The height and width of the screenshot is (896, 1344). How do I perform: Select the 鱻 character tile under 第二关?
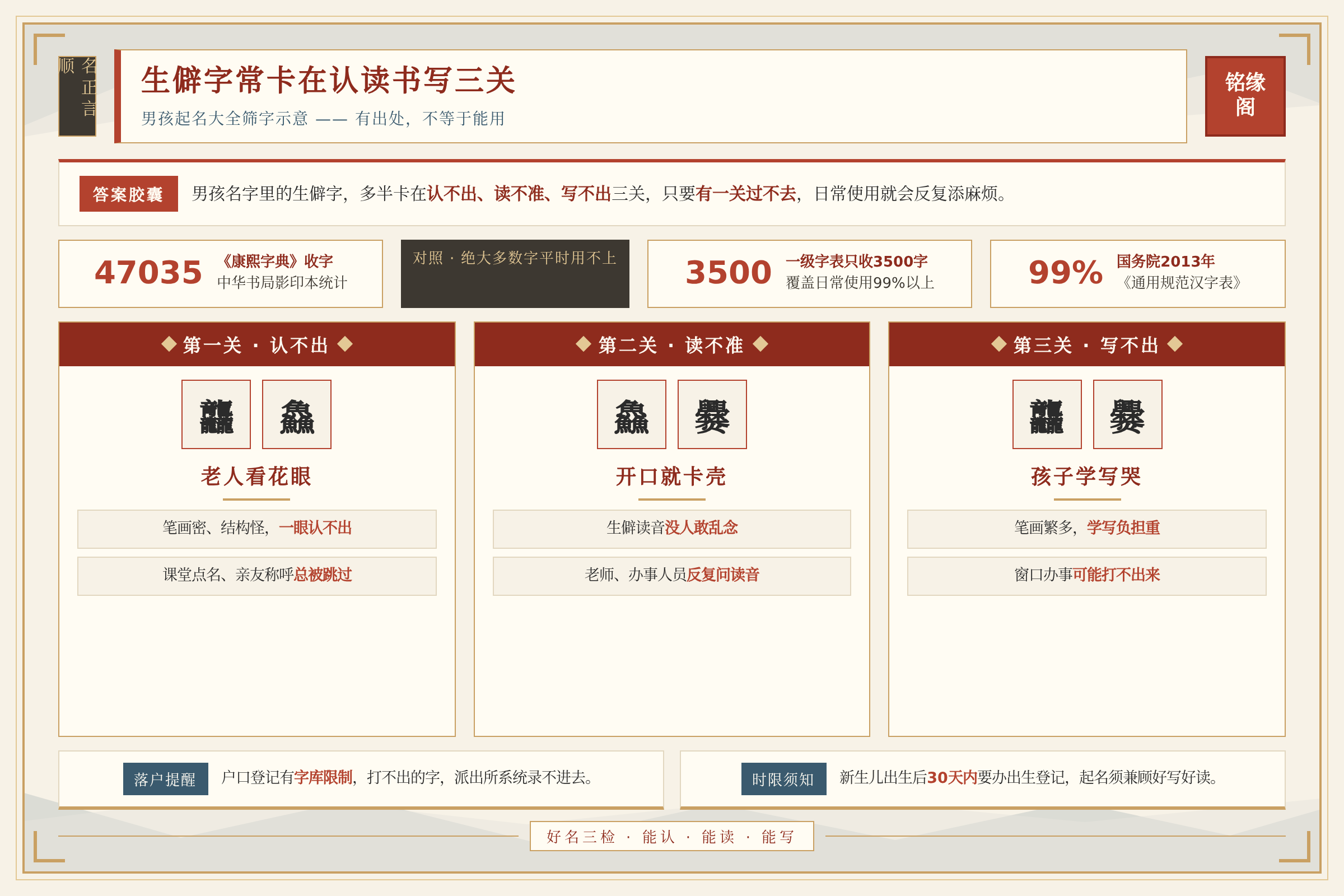632,414
